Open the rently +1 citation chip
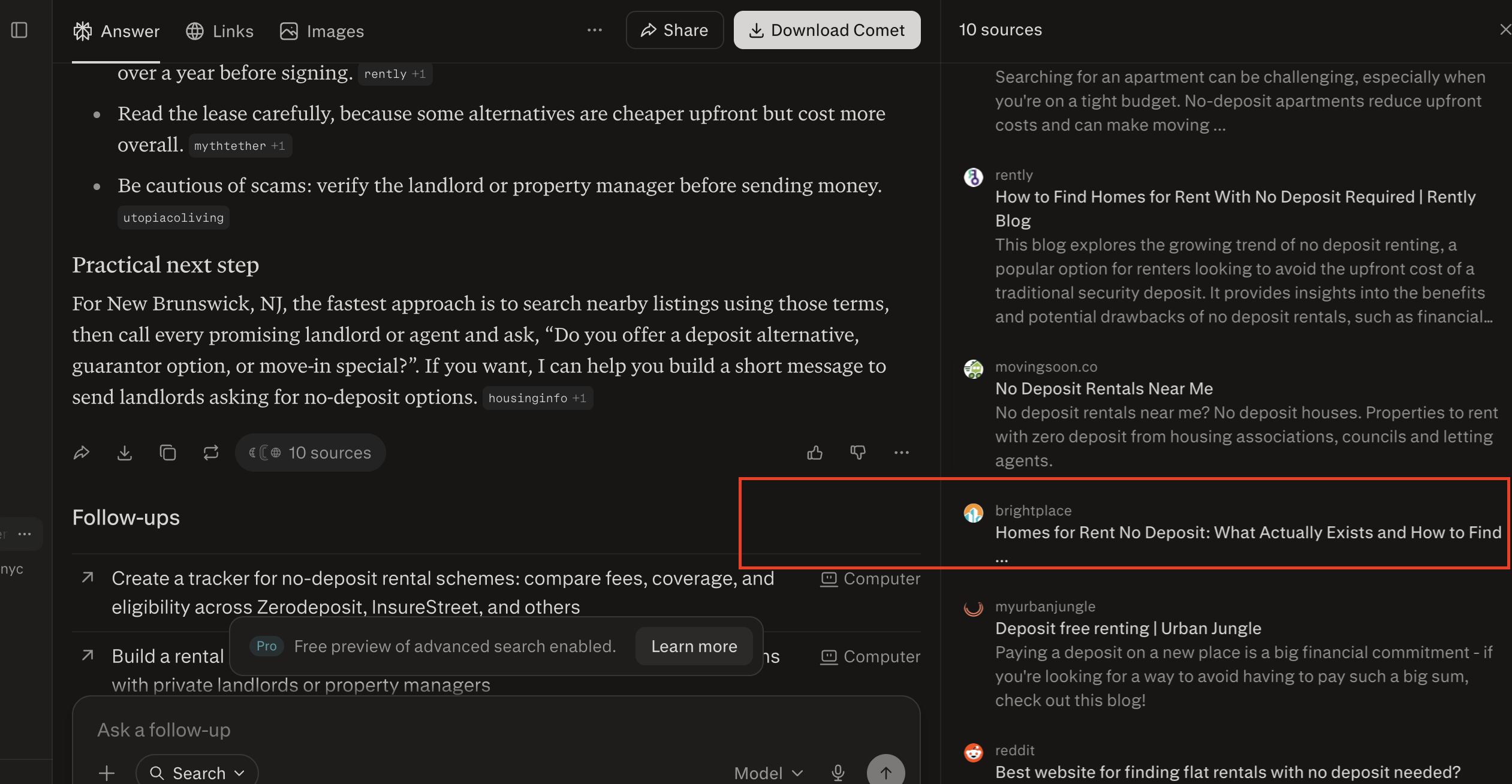 point(395,74)
